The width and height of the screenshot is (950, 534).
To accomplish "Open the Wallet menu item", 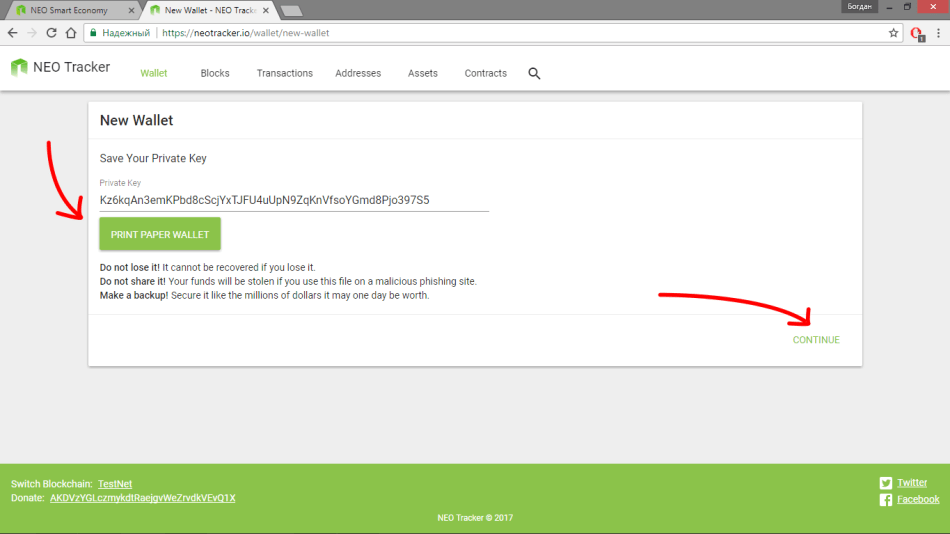I will (153, 73).
